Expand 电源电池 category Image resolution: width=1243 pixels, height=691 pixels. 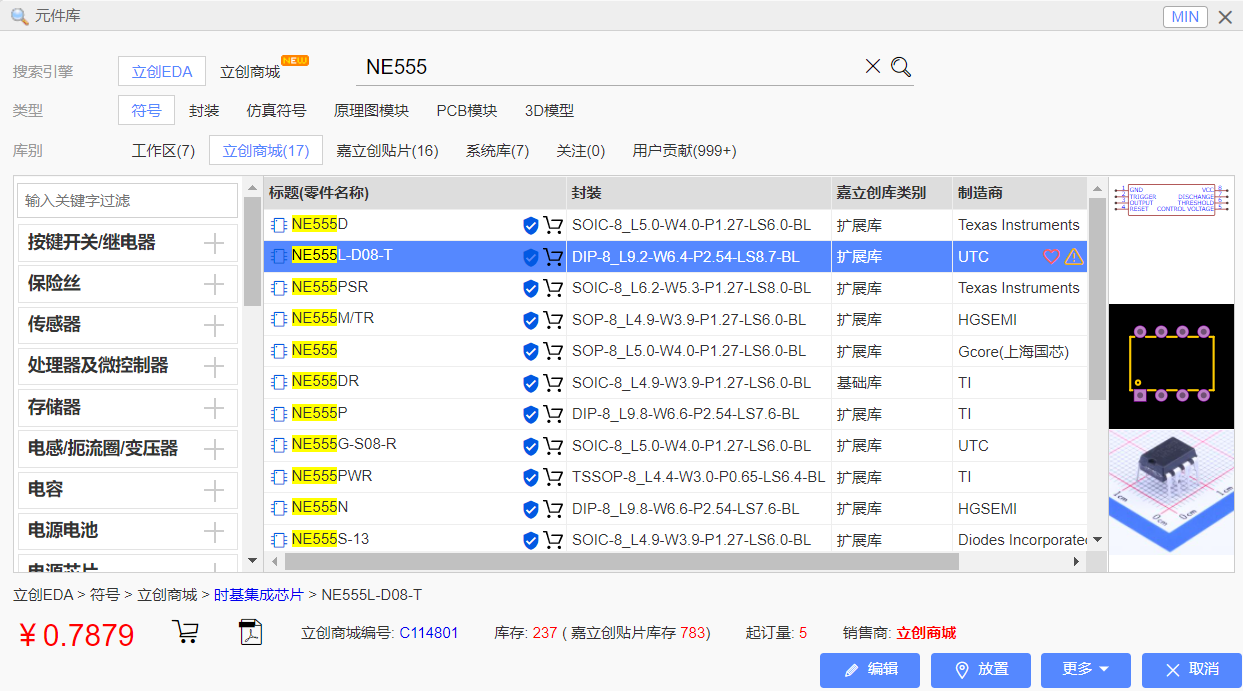[x=214, y=531]
